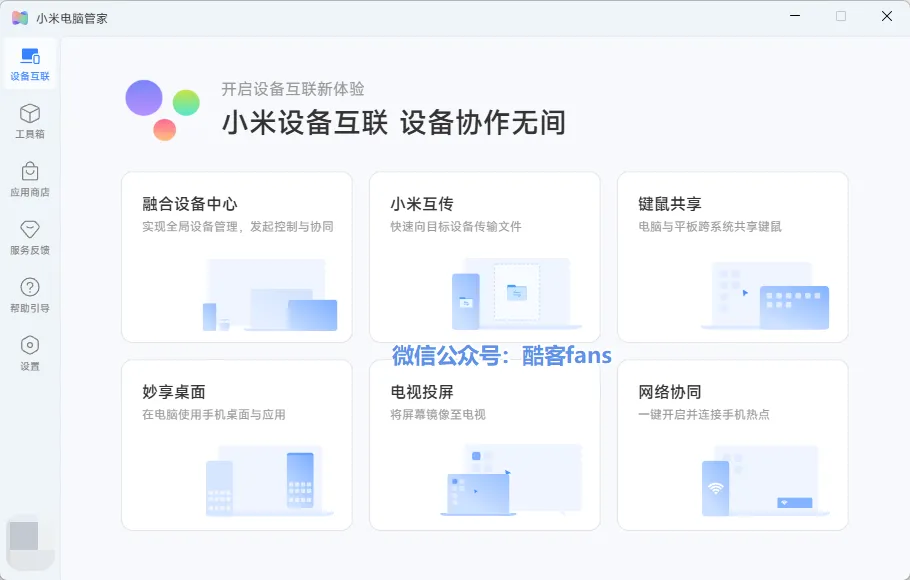The image size is (910, 580).
Task: Open the 网络协同 card
Action: [732, 445]
